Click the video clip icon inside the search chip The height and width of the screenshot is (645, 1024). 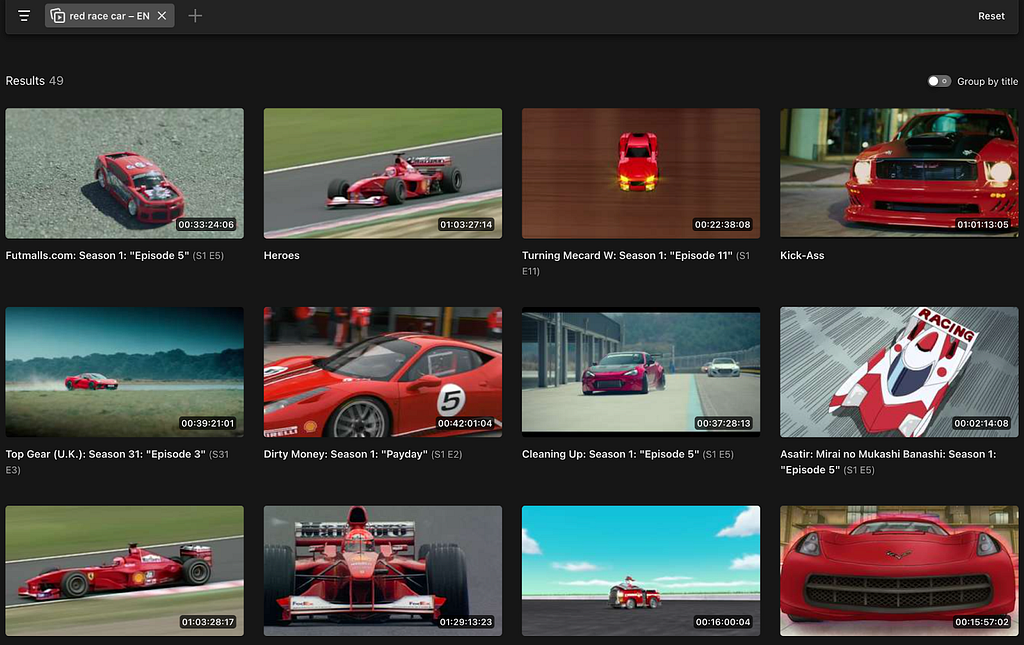click(x=57, y=16)
